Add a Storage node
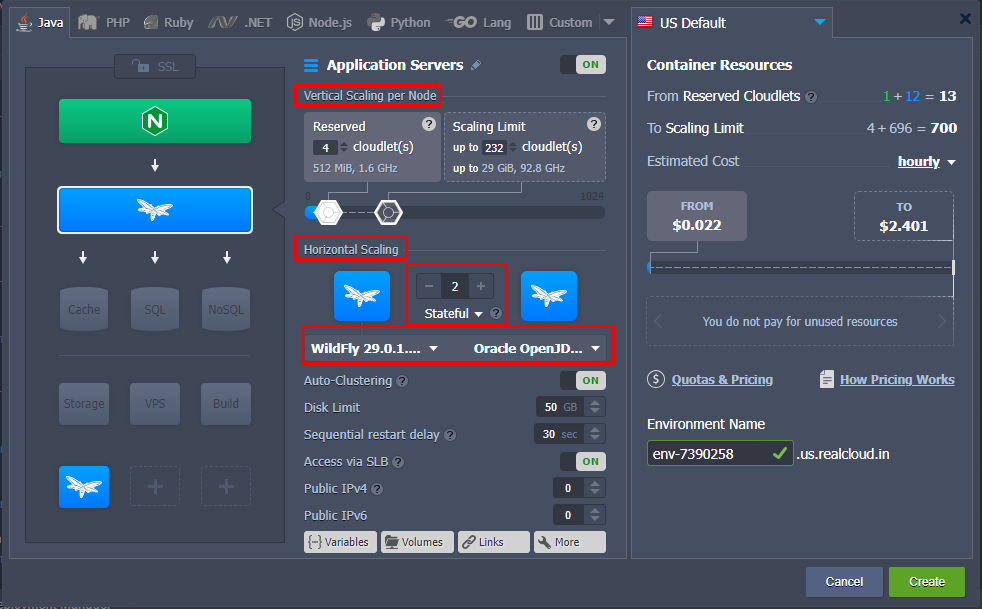 (x=84, y=403)
